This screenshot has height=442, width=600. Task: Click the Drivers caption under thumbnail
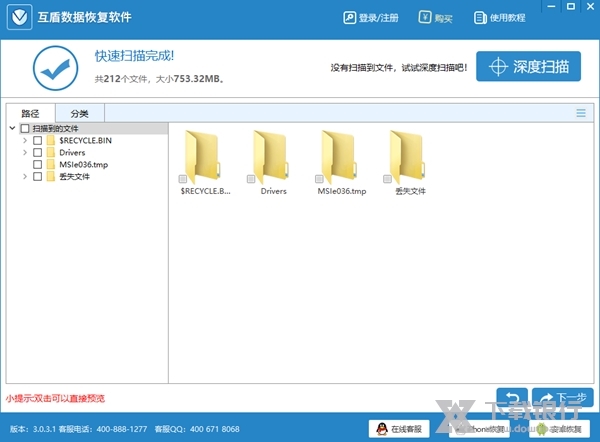(x=274, y=191)
